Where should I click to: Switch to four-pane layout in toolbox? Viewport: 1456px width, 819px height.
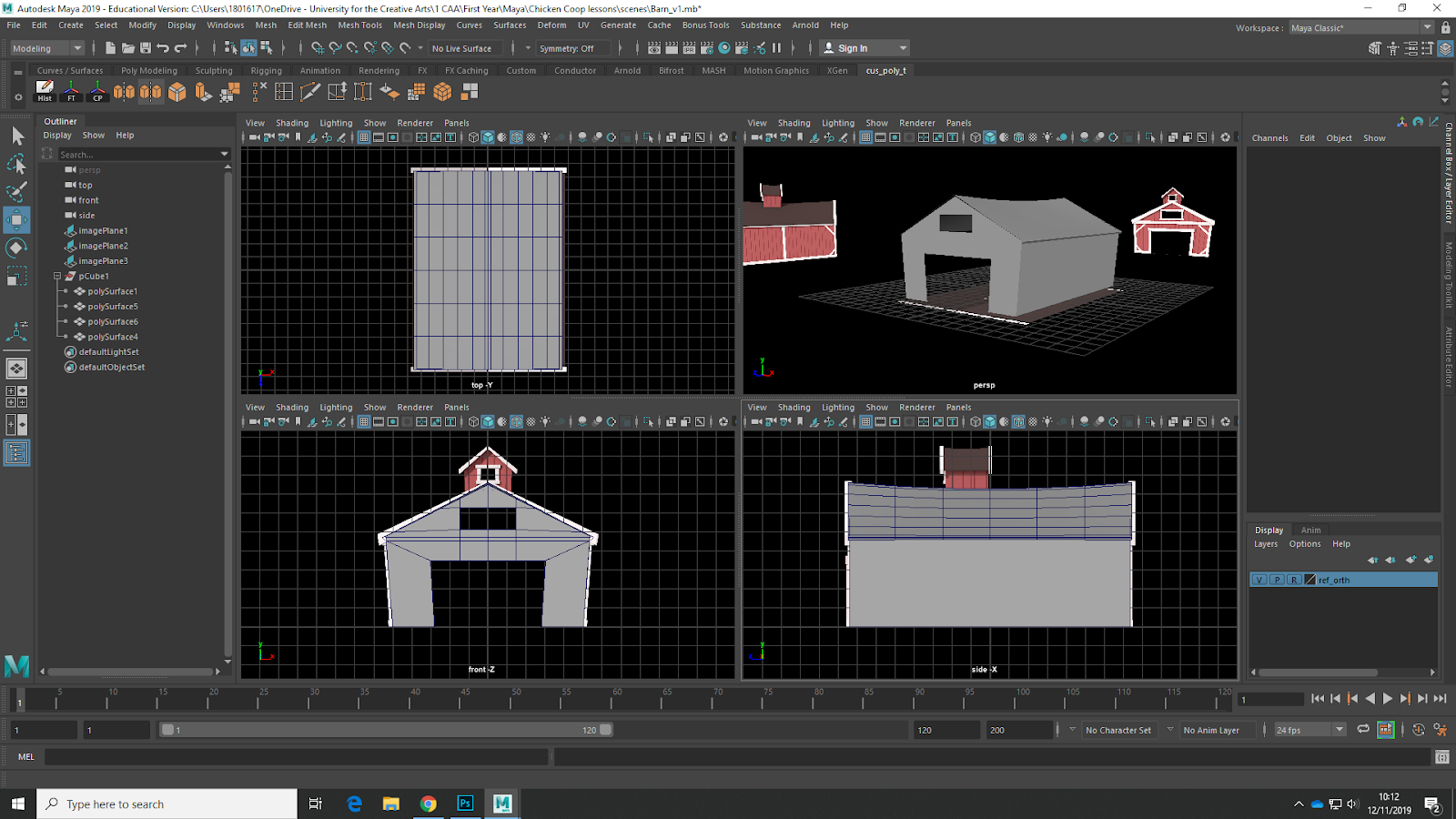16,397
